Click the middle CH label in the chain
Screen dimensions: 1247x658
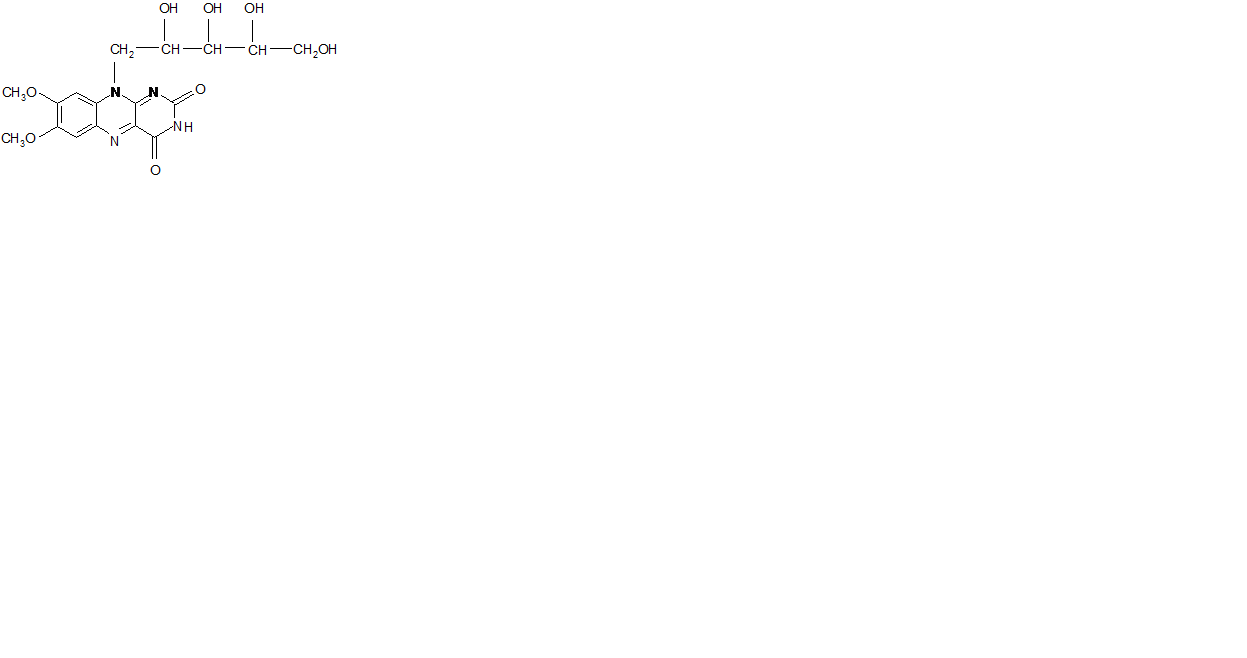point(213,49)
